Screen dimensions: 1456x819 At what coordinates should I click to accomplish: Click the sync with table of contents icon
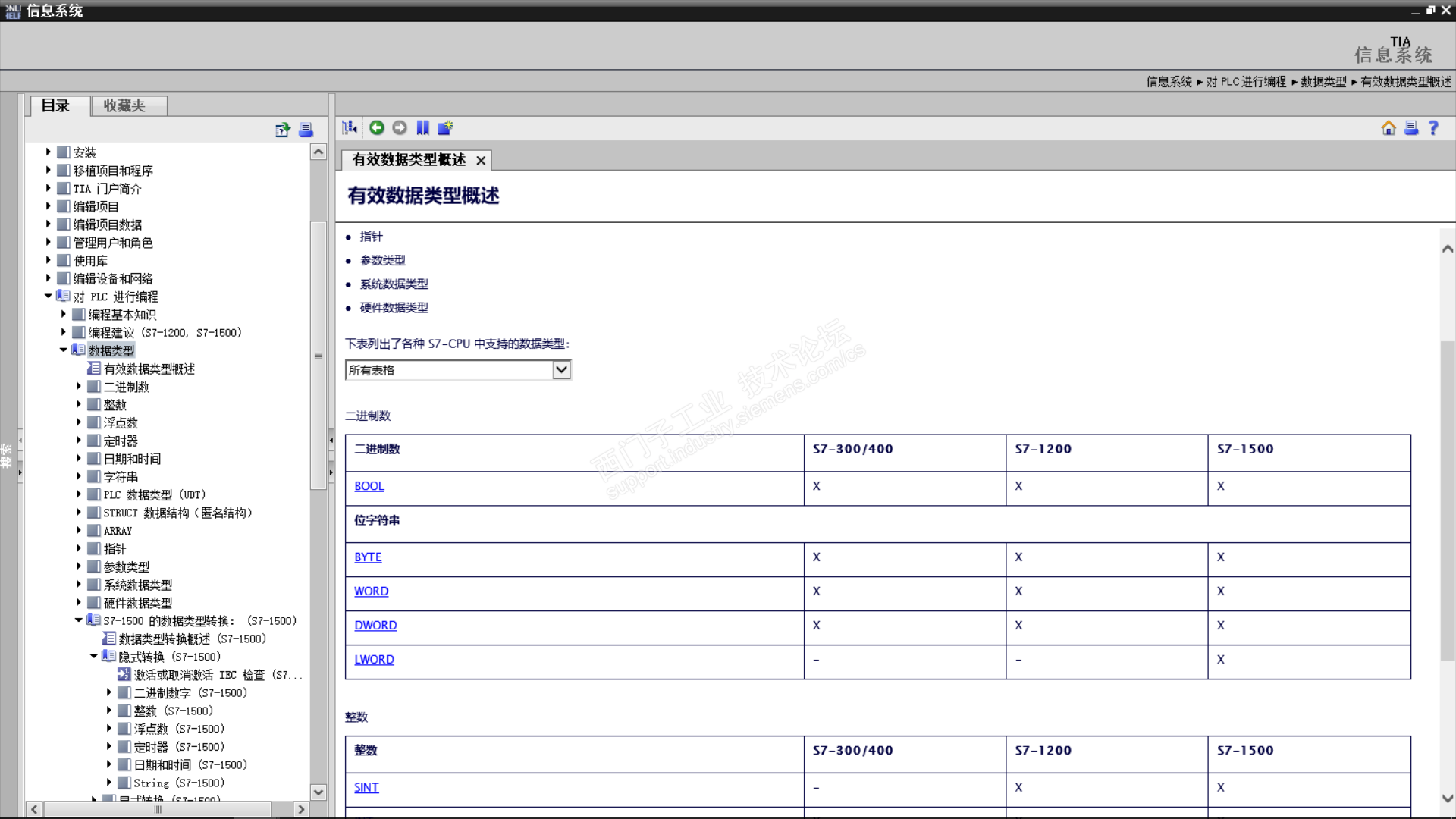tap(350, 128)
